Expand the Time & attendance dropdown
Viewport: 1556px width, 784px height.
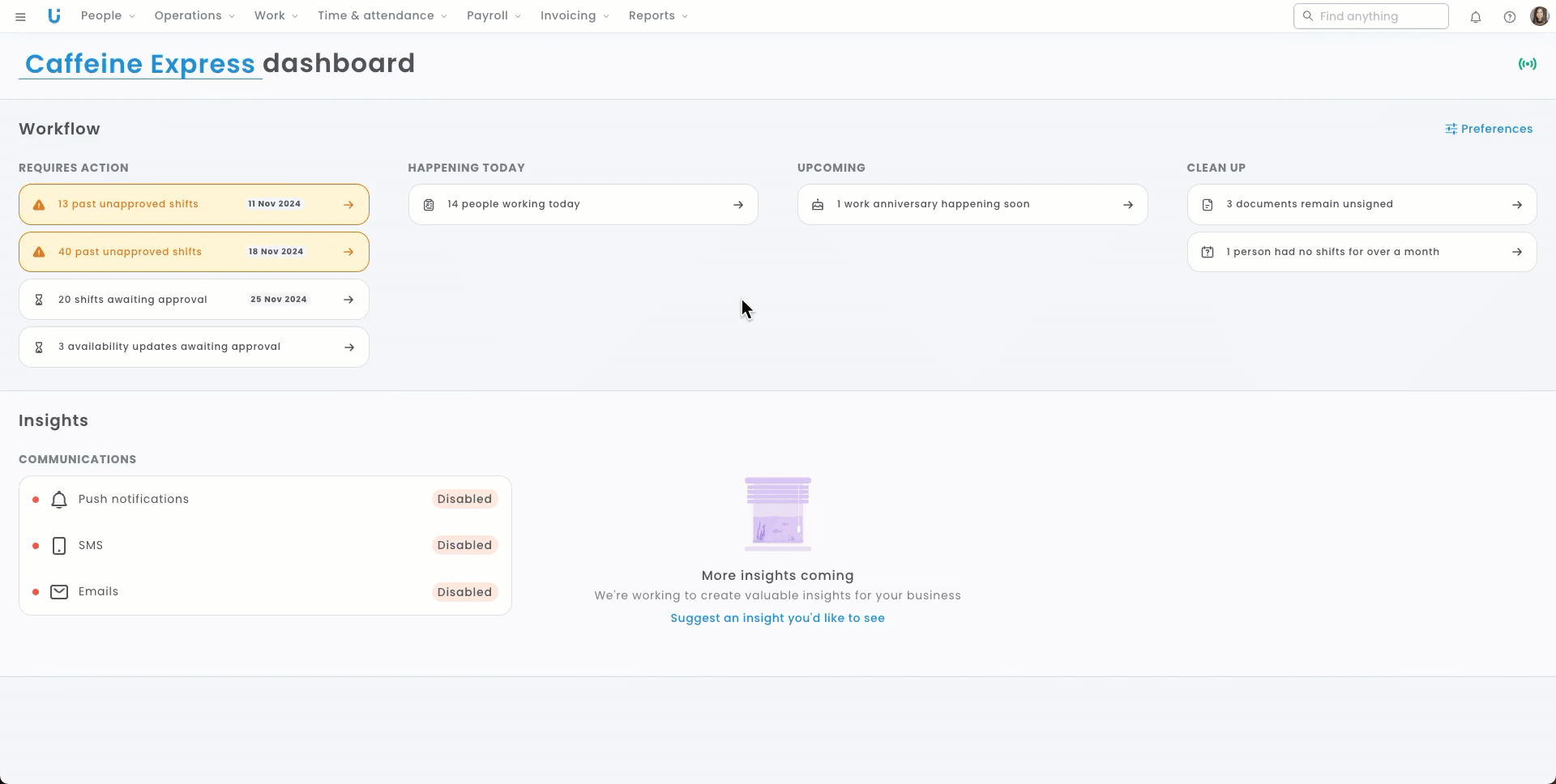tap(382, 16)
